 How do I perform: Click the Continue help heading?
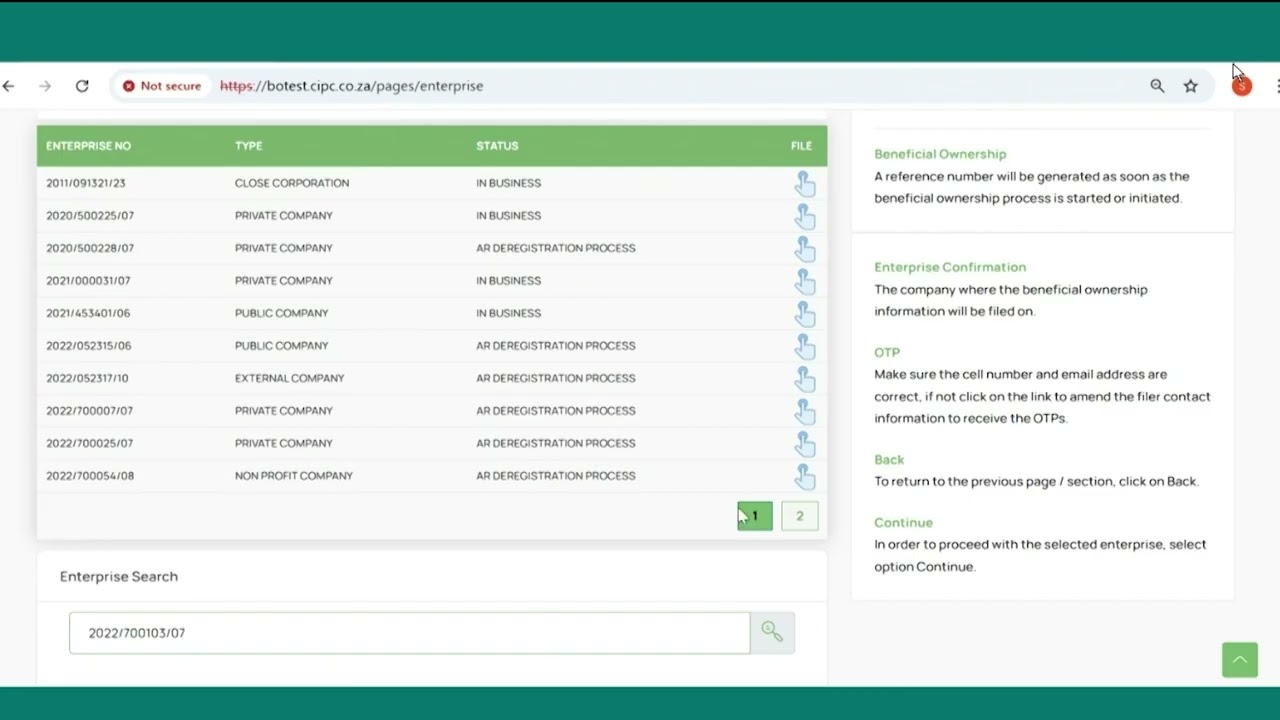click(903, 522)
